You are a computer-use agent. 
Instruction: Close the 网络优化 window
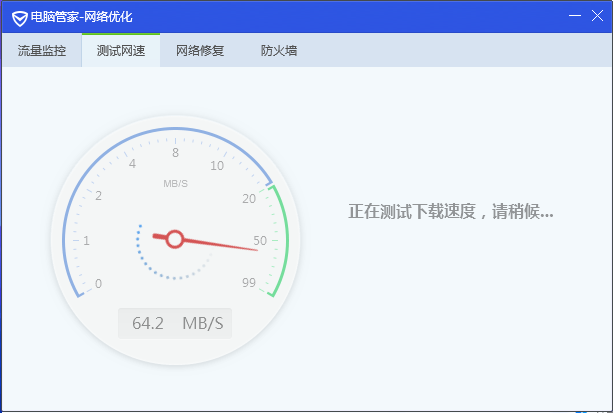[597, 16]
